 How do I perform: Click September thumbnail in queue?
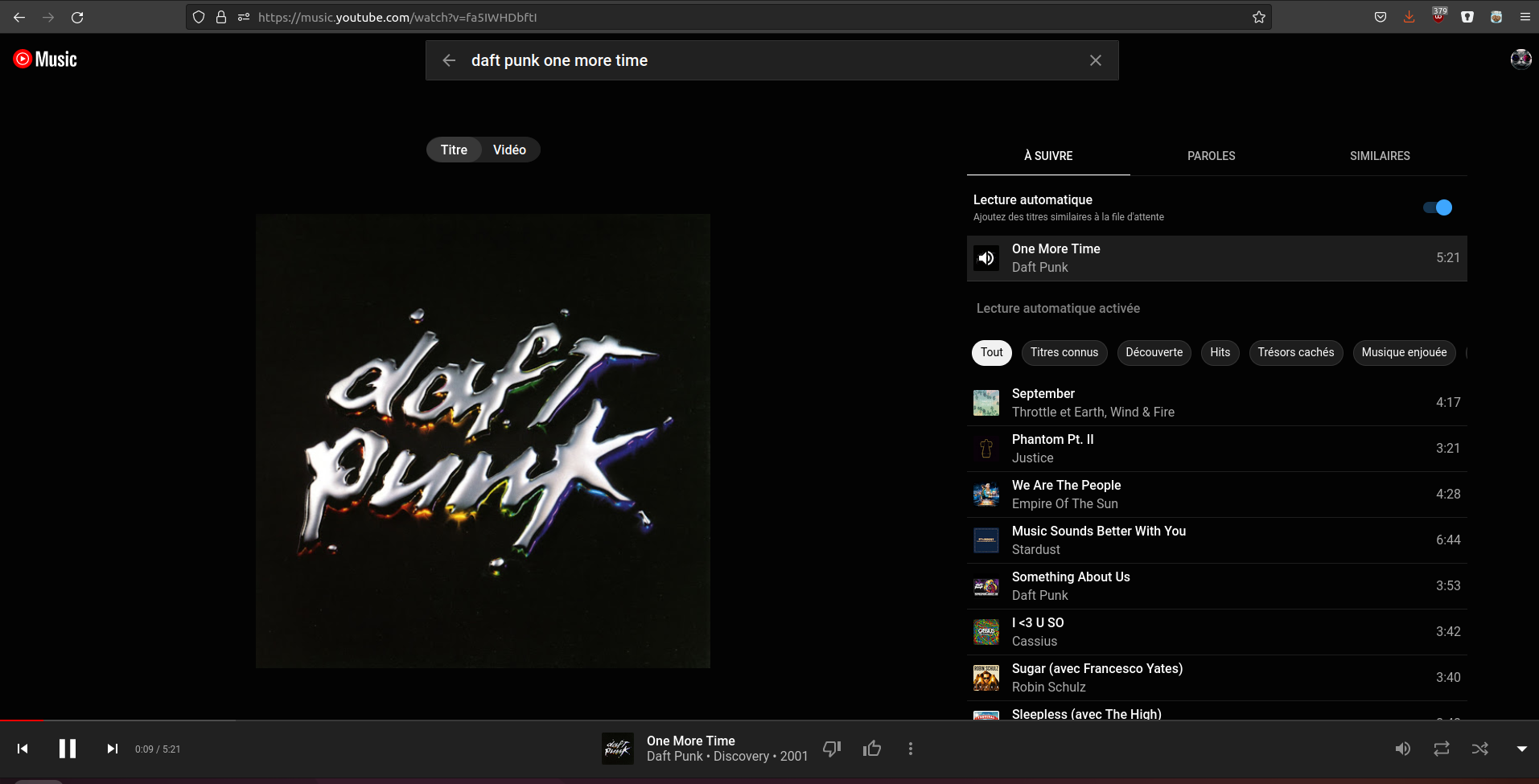(x=986, y=403)
